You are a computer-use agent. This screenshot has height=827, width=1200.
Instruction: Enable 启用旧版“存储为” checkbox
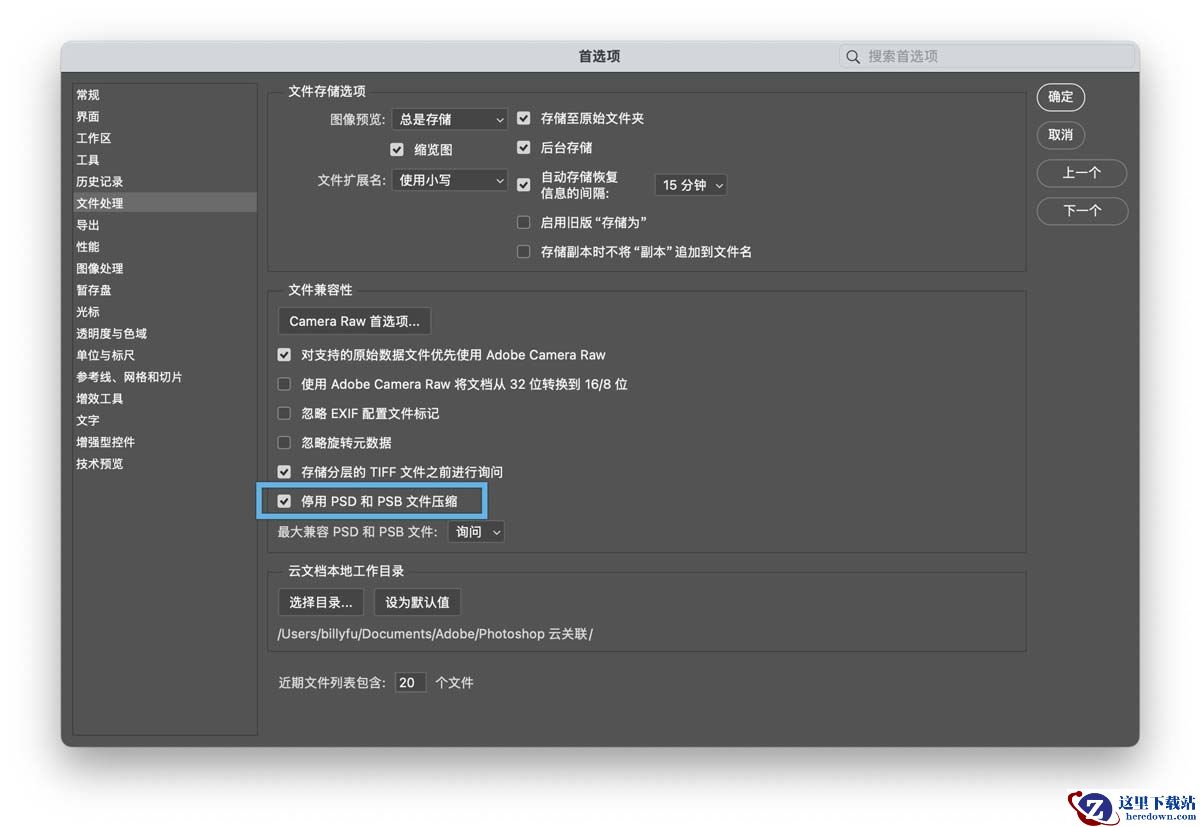point(523,222)
